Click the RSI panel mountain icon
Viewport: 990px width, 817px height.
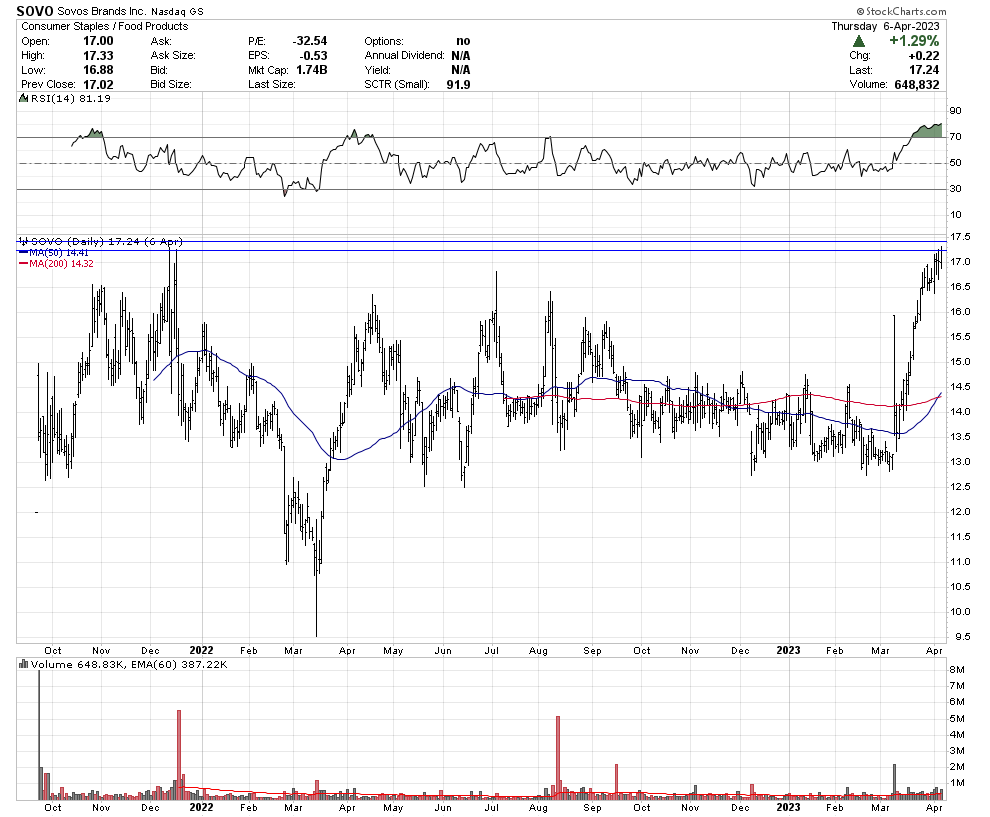23,98
